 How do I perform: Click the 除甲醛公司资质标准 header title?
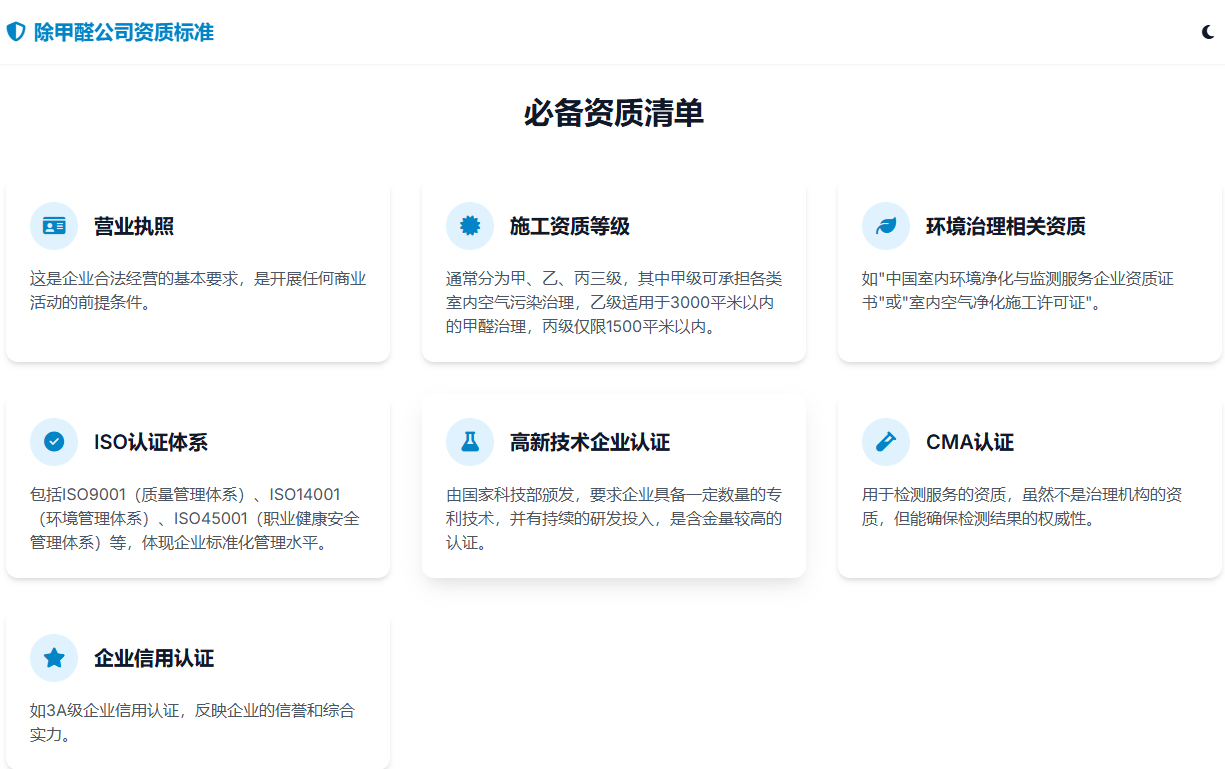[x=120, y=32]
